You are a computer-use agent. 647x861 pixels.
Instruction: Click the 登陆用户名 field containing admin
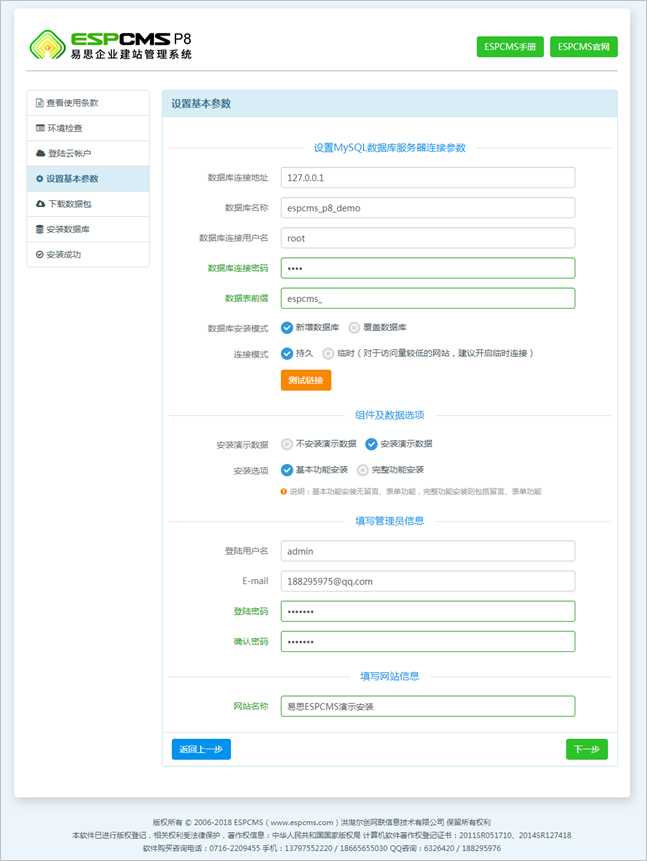tap(428, 551)
